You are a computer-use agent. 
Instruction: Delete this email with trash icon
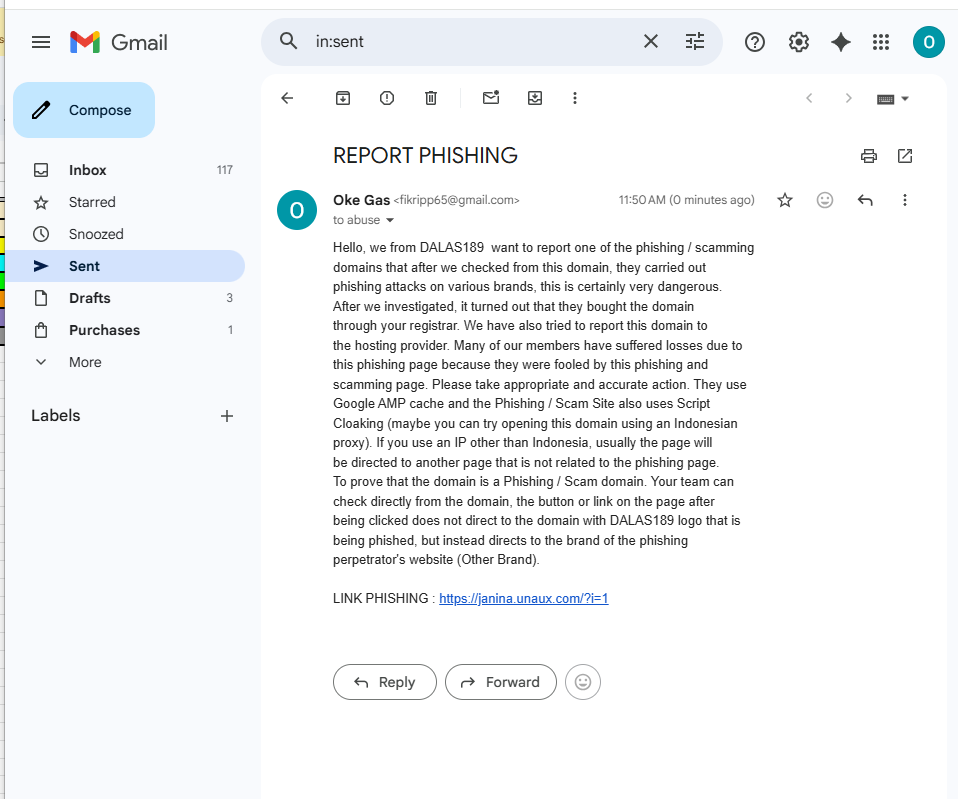click(x=431, y=98)
